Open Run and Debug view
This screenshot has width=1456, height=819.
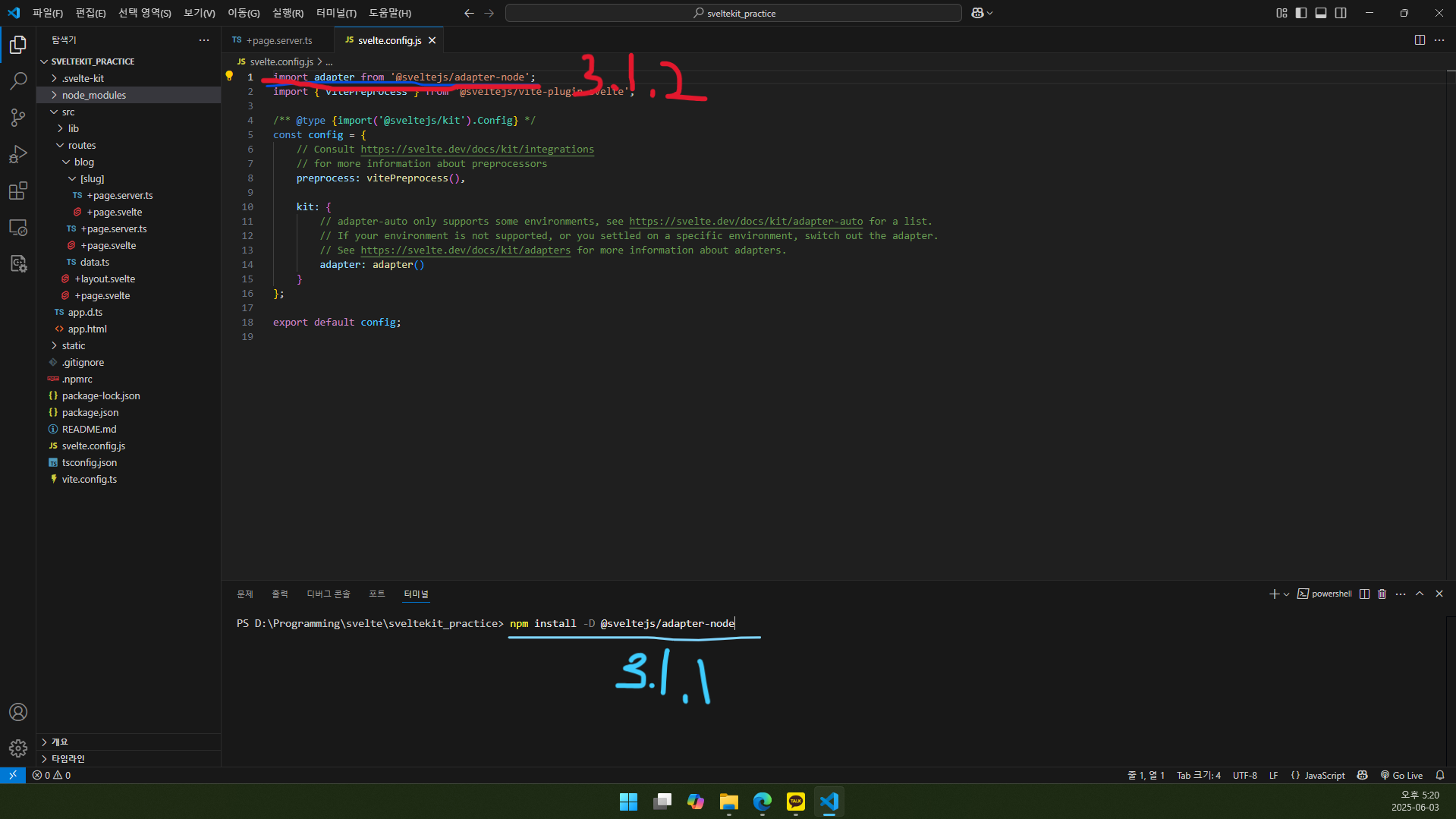(x=18, y=154)
